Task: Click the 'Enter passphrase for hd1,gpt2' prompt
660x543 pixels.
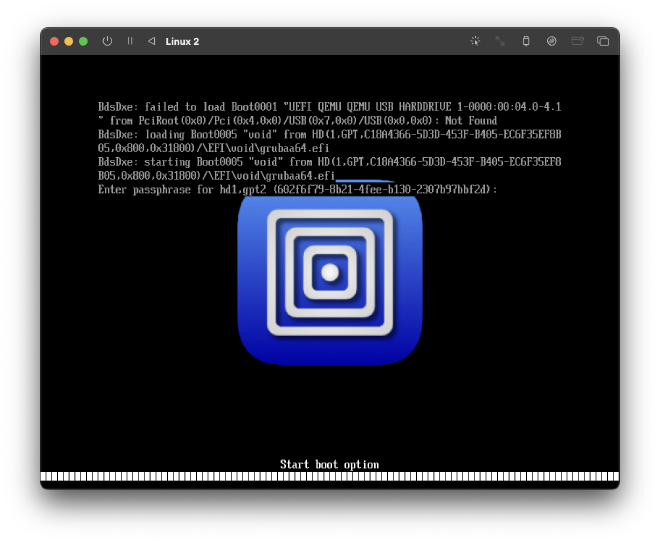Action: [x=297, y=189]
